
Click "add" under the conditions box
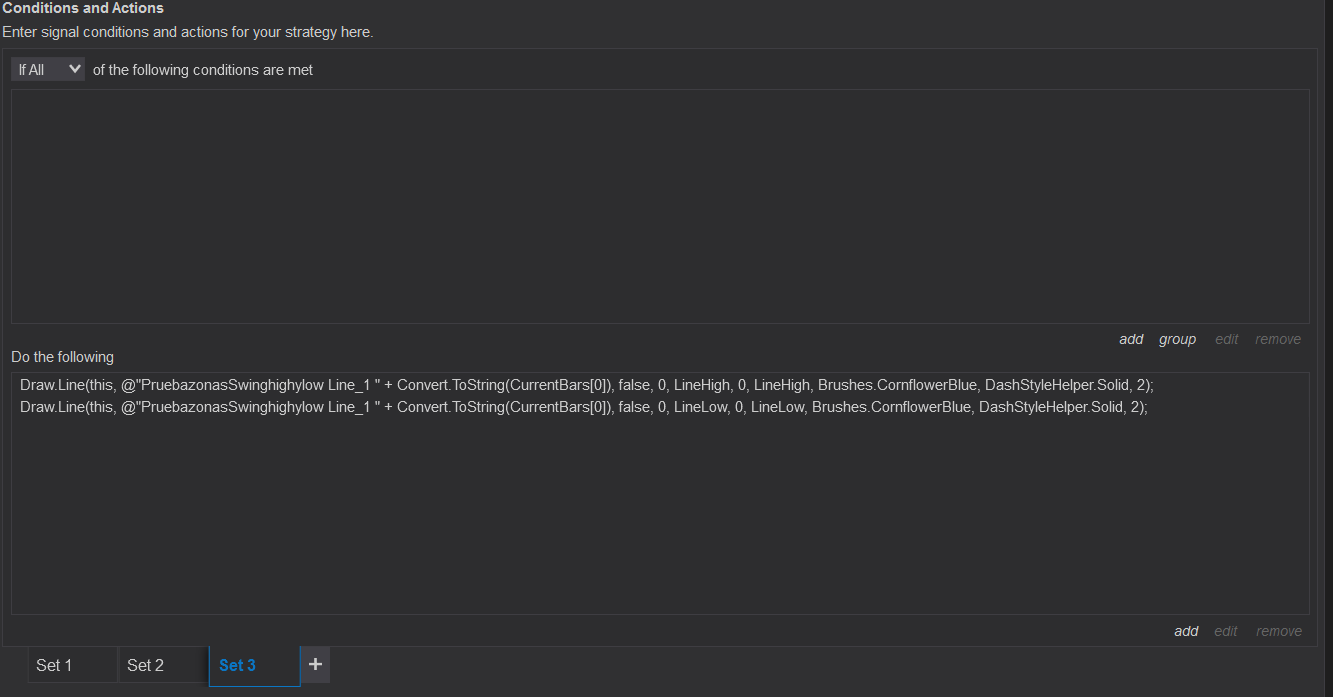click(x=1131, y=340)
